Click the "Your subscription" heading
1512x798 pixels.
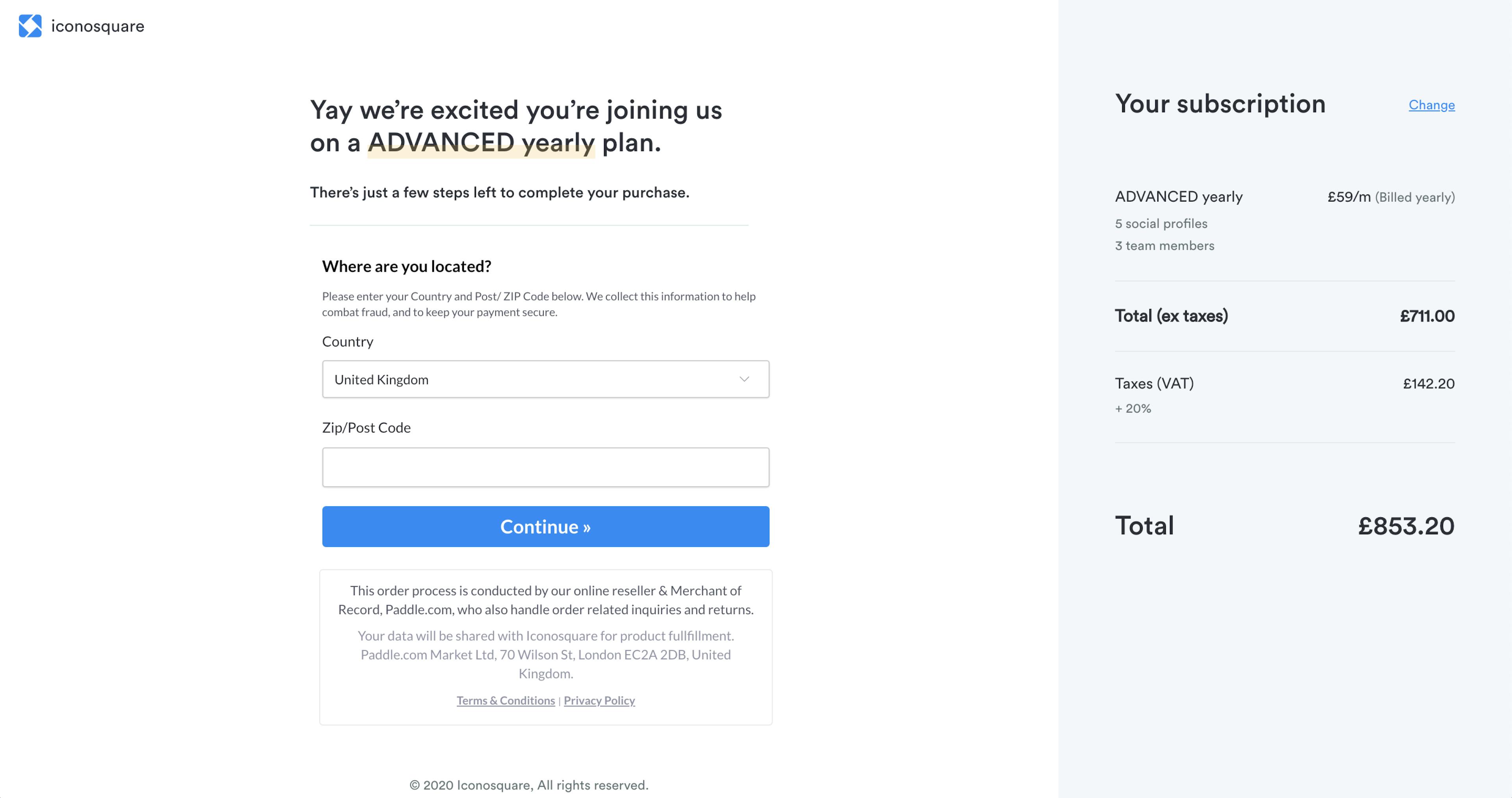1220,104
